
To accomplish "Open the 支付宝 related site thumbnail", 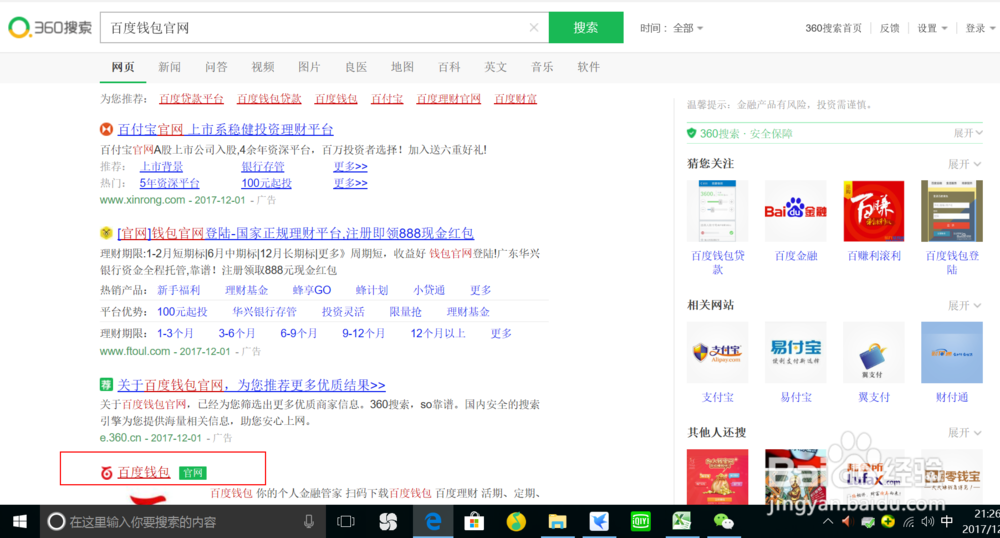I will [717, 353].
